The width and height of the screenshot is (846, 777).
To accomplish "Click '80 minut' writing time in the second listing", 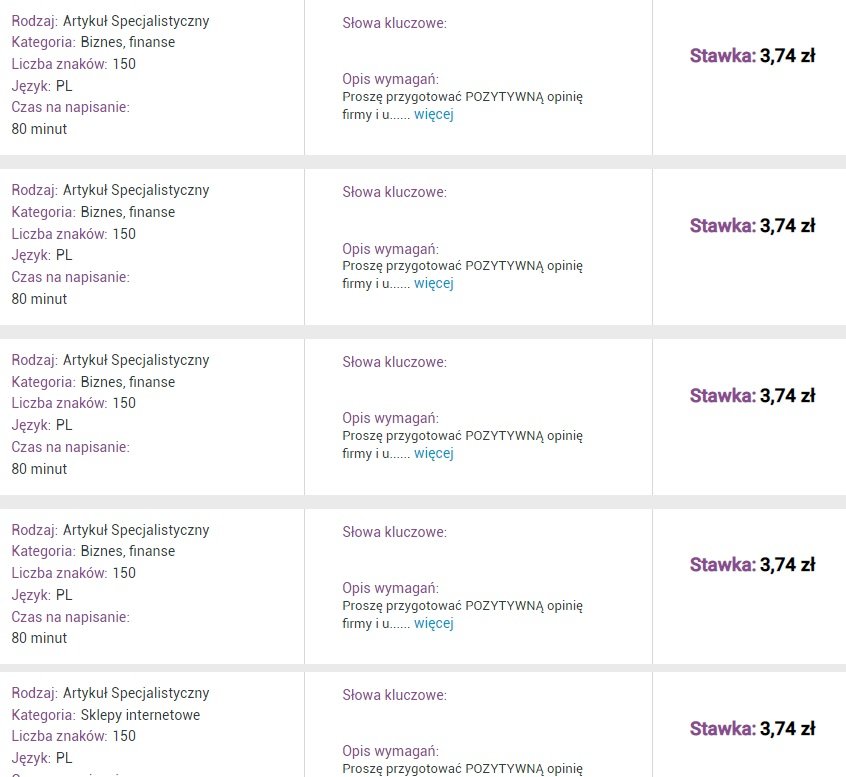I will click(39, 299).
